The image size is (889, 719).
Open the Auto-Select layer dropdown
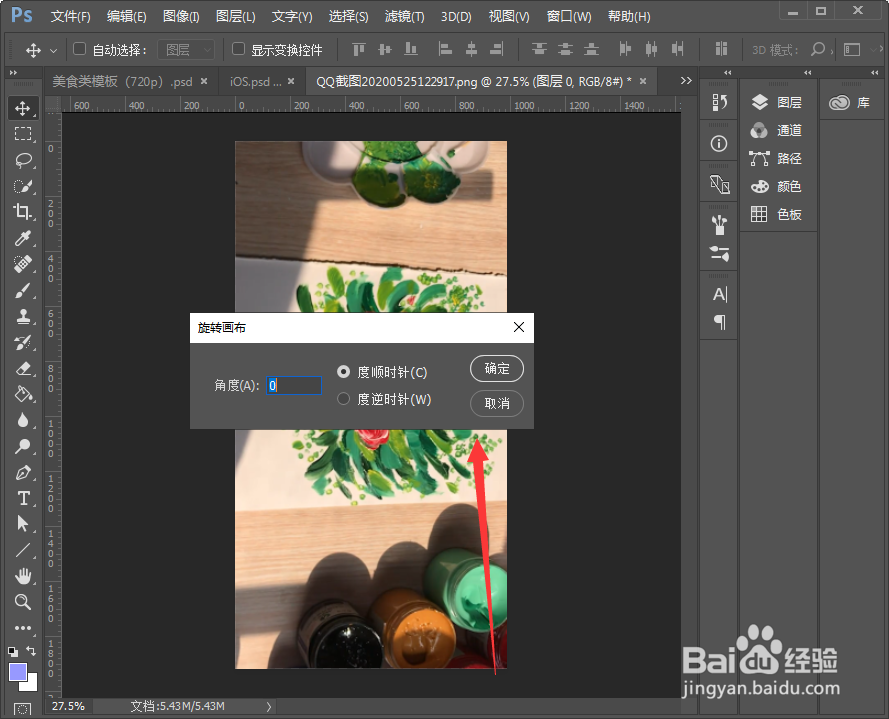(186, 50)
